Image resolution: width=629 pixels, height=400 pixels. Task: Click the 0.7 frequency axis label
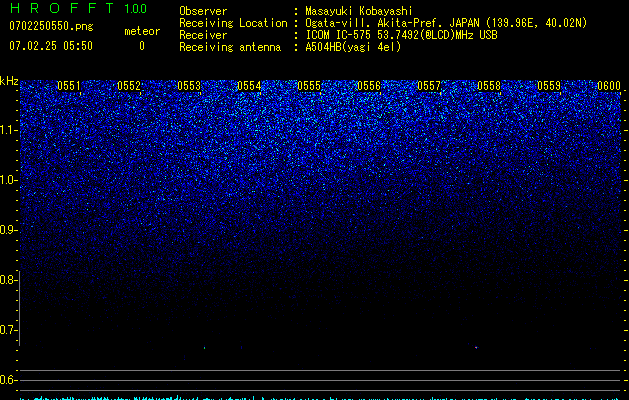(x=9, y=330)
